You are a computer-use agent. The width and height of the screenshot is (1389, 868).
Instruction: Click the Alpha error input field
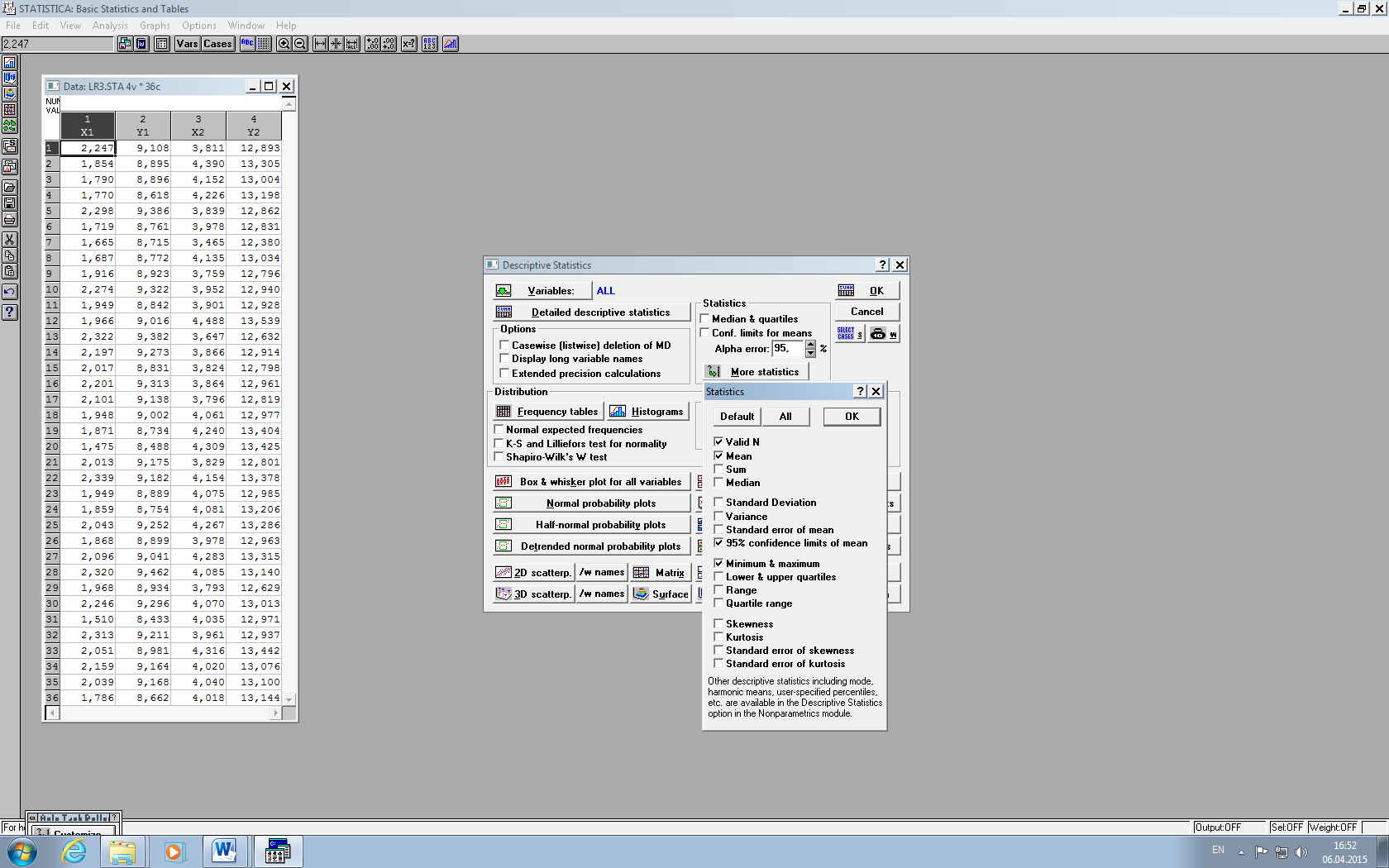click(x=788, y=349)
